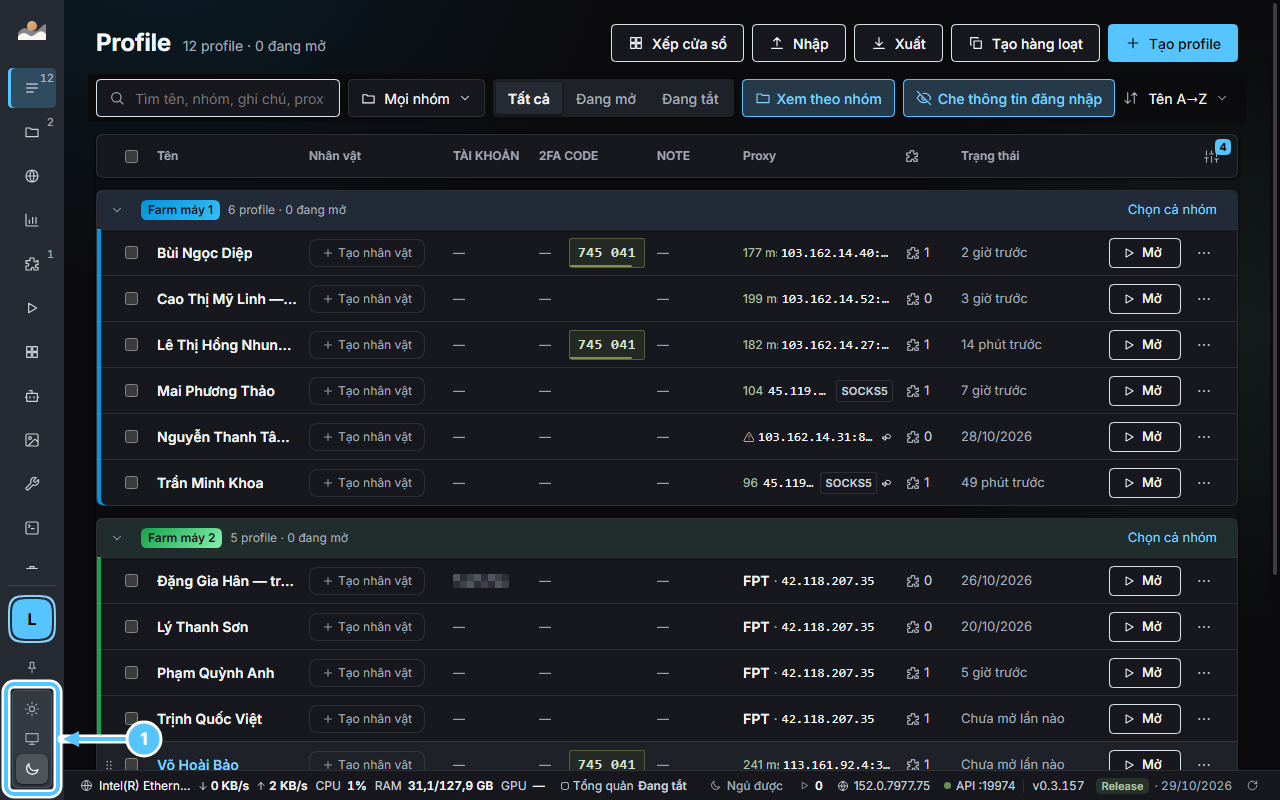Select the Đang mở filter tab

[x=606, y=98]
